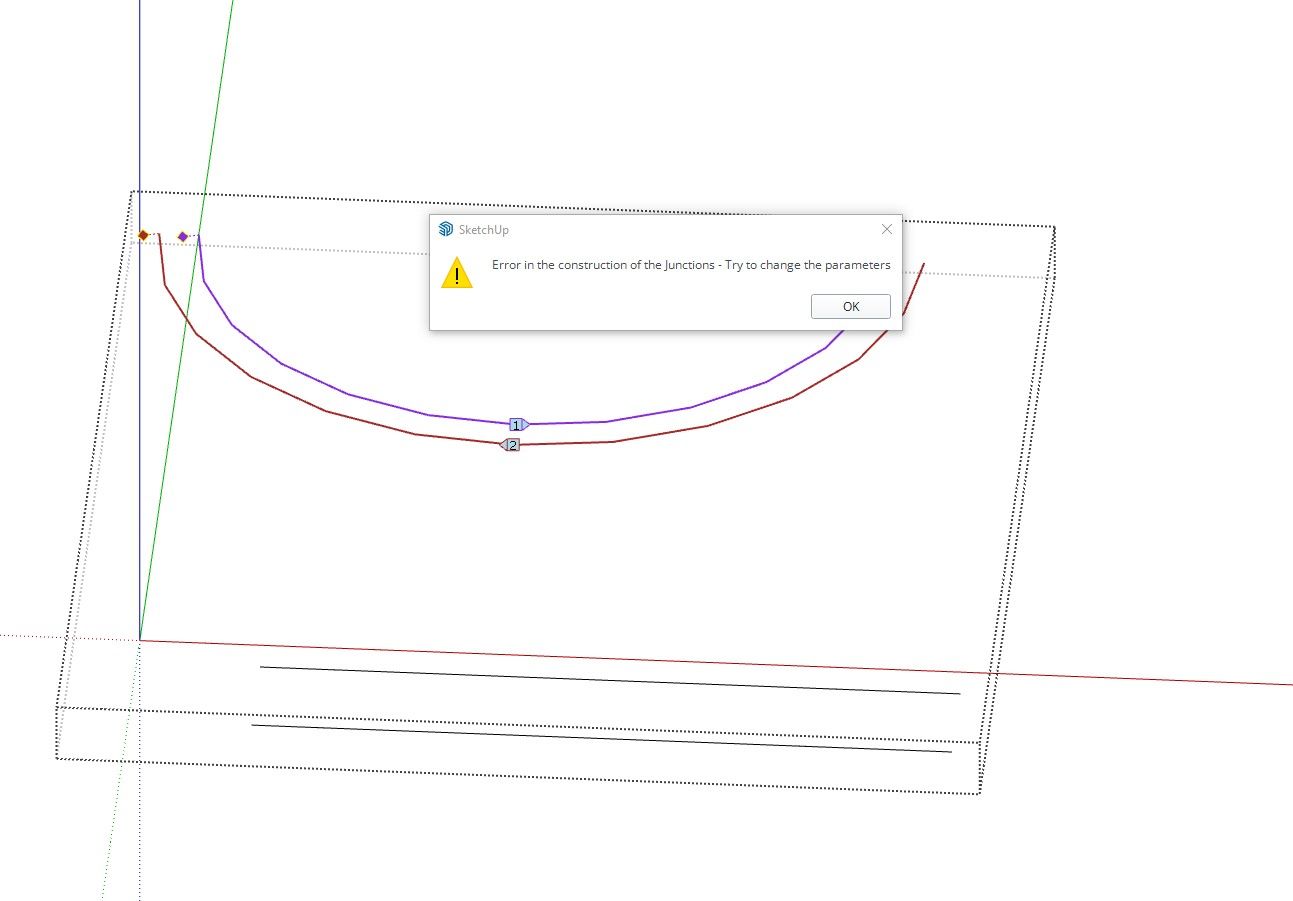This screenshot has height=901, width=1293.
Task: Click the axes origin point
Action: click(140, 640)
